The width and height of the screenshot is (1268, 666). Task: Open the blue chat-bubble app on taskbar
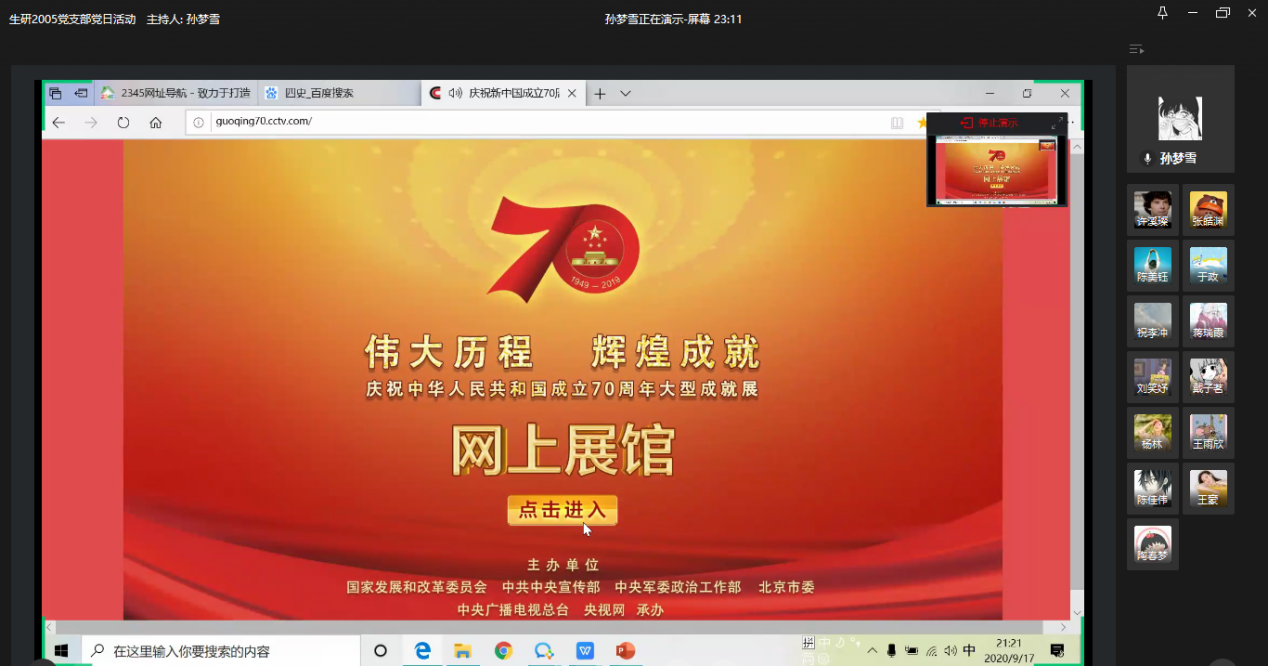click(544, 651)
